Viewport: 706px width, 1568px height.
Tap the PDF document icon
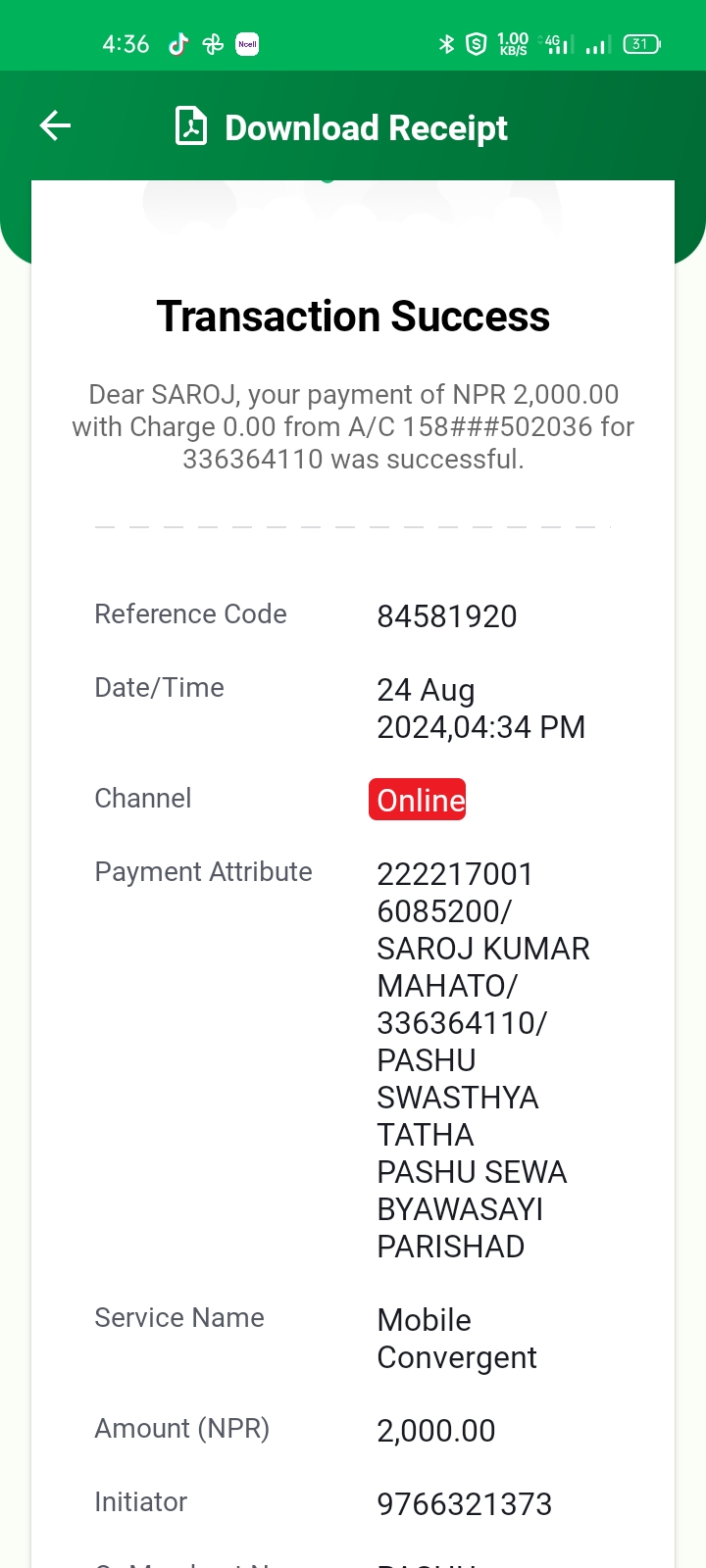[191, 126]
